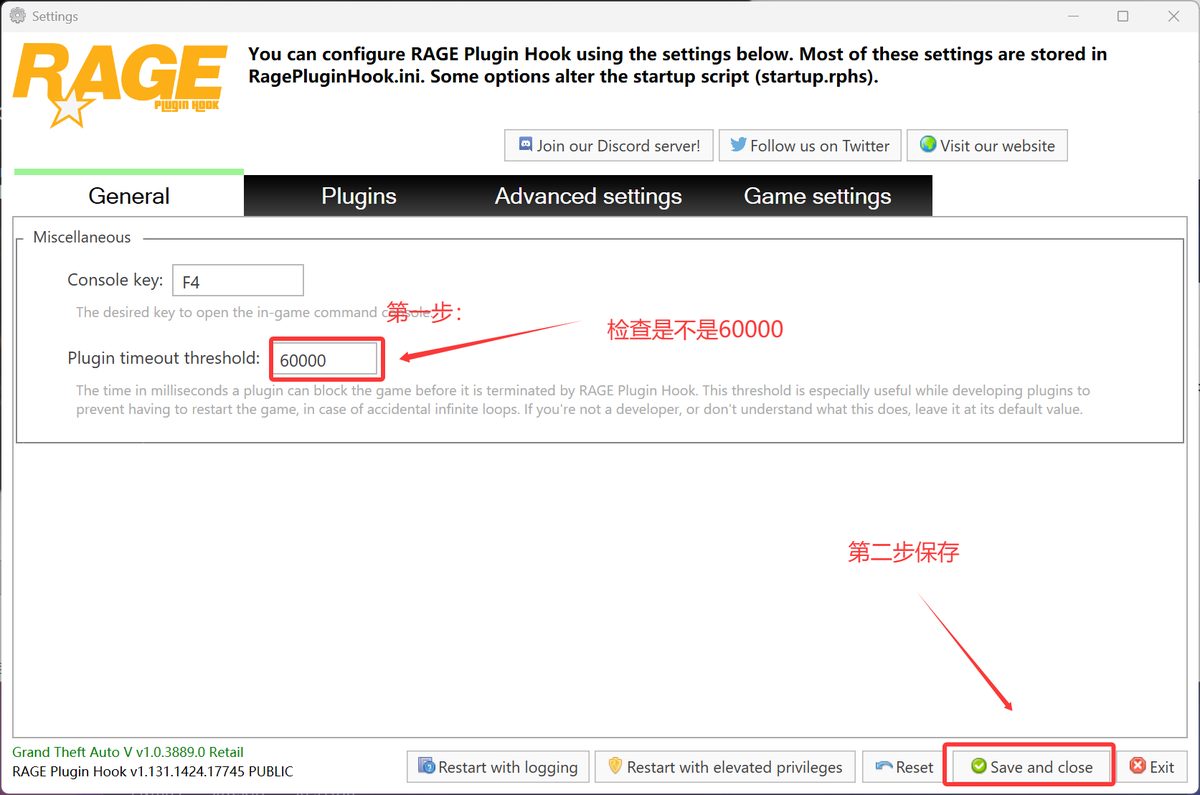Click the Plugin timeout threshold field
This screenshot has height=795, width=1200.
coord(324,360)
